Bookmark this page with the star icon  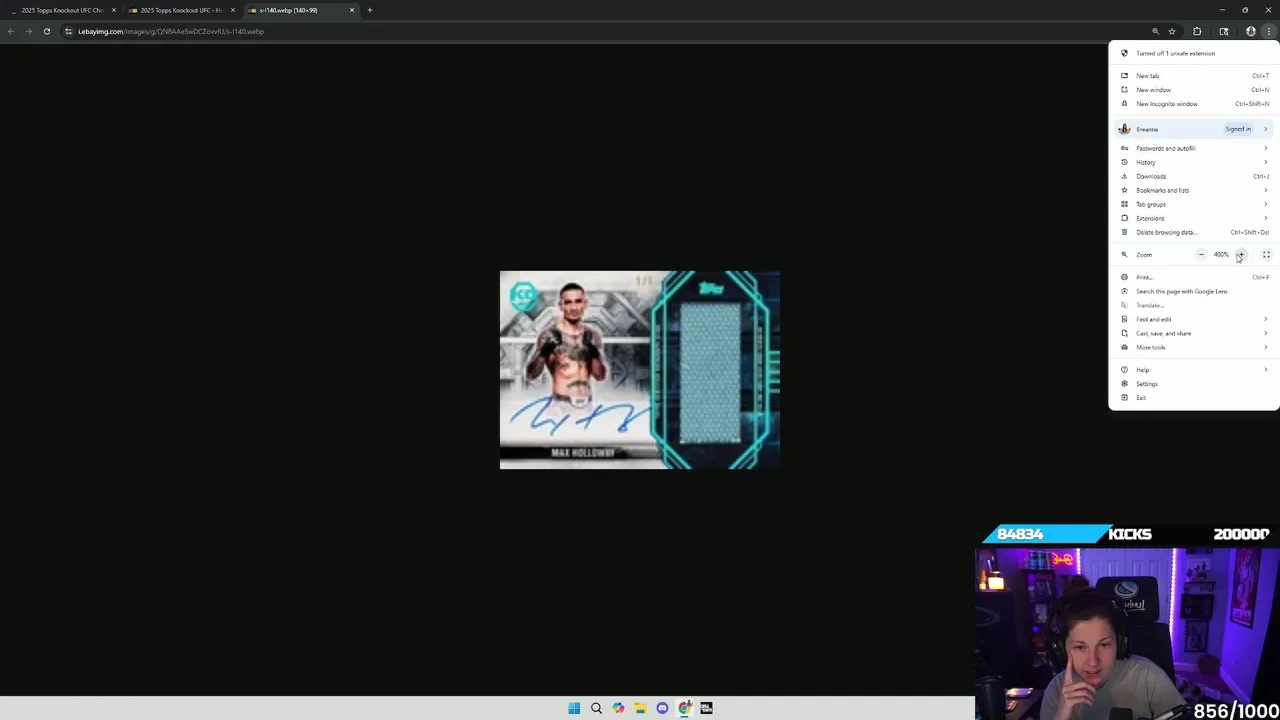pyautogui.click(x=1172, y=31)
